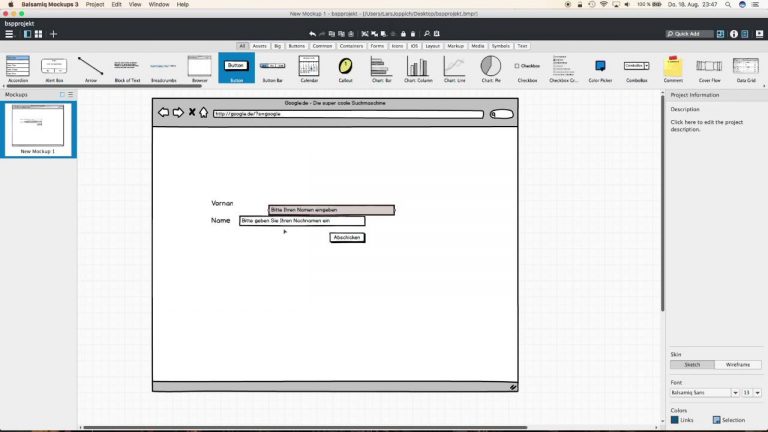This screenshot has width=768, height=432.
Task: Select the Containers library category tab
Action: click(x=351, y=46)
